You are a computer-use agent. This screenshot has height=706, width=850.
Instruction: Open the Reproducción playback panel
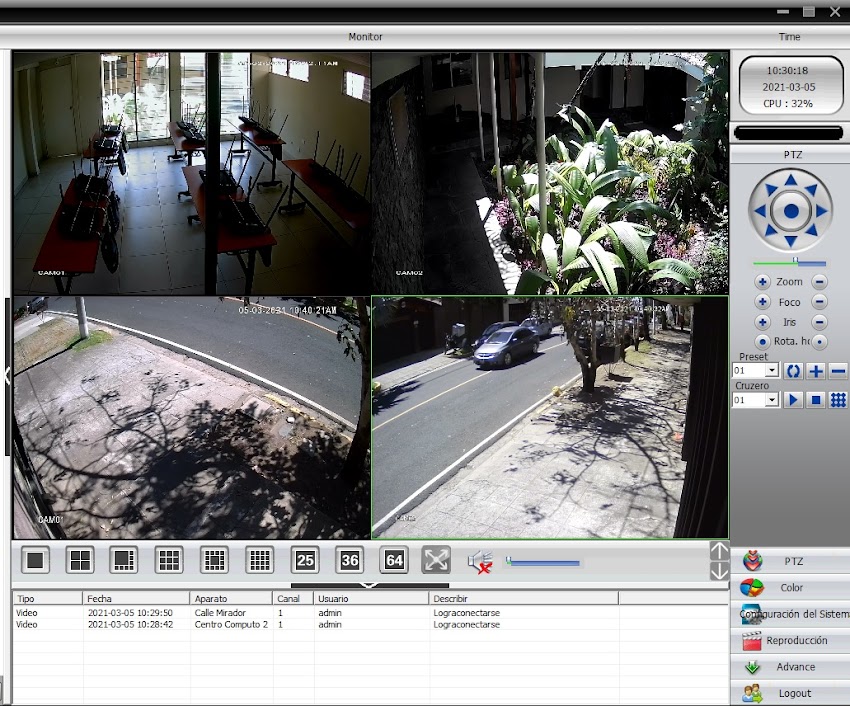pos(793,640)
